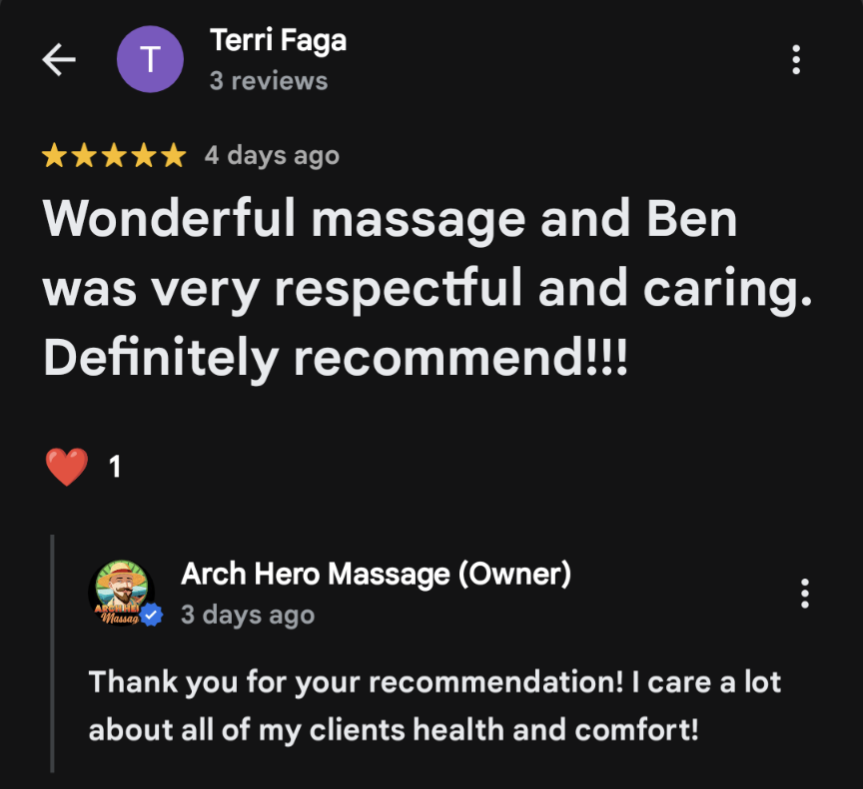The width and height of the screenshot is (863, 789).
Task: Open the Arch Hero Massage profile picture
Action: [122, 593]
